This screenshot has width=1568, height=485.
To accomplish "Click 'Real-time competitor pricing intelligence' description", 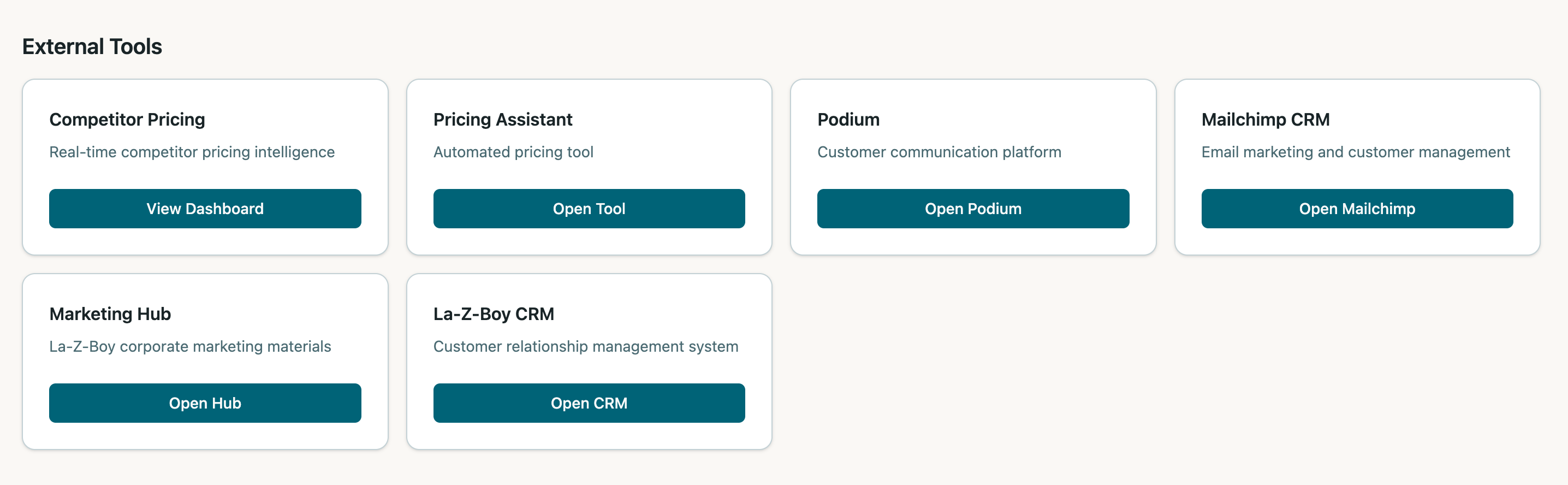I will (x=192, y=152).
